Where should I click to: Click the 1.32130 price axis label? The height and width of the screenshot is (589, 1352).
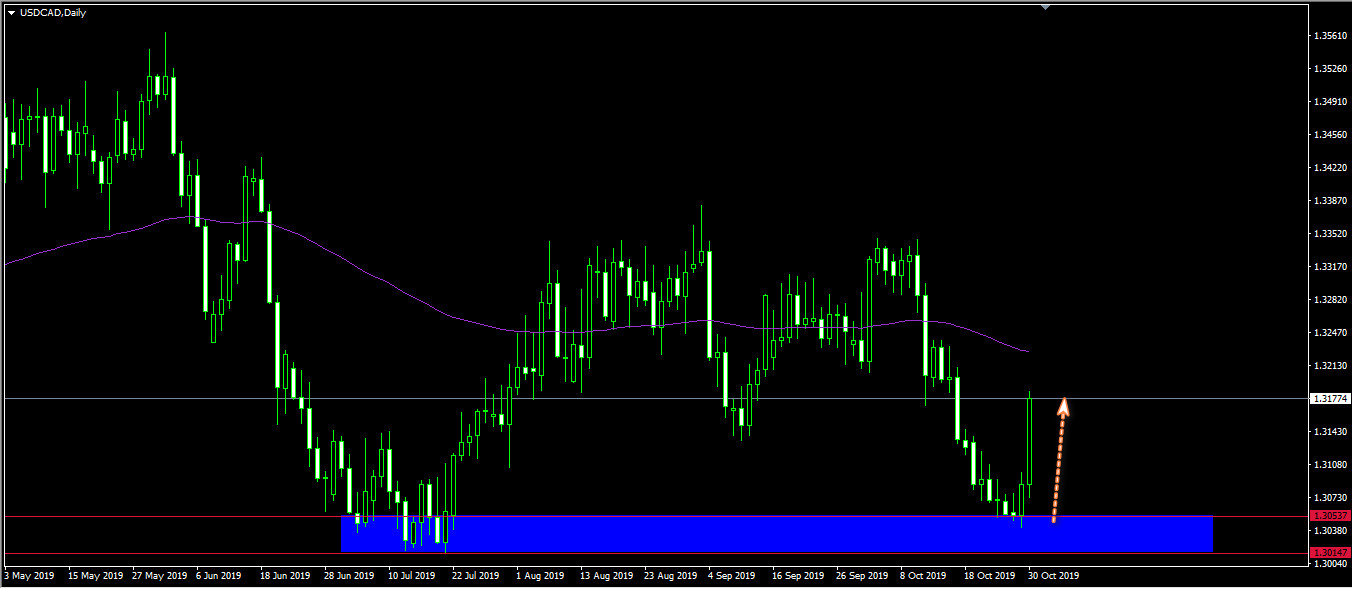point(1330,366)
